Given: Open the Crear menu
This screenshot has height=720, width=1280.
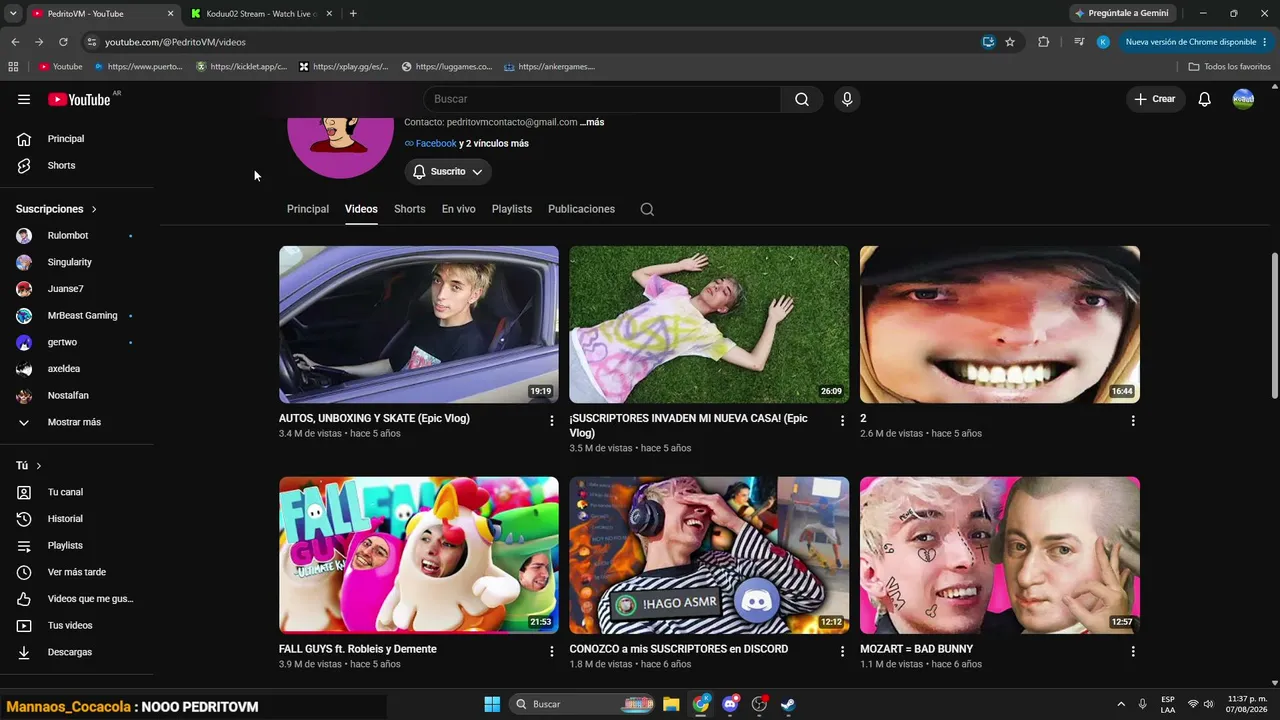Looking at the screenshot, I should (x=1154, y=99).
